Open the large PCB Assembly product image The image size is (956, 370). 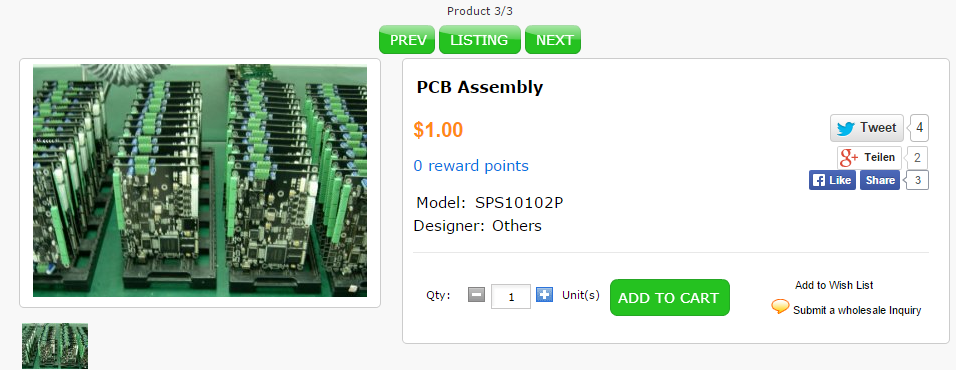pyautogui.click(x=200, y=181)
